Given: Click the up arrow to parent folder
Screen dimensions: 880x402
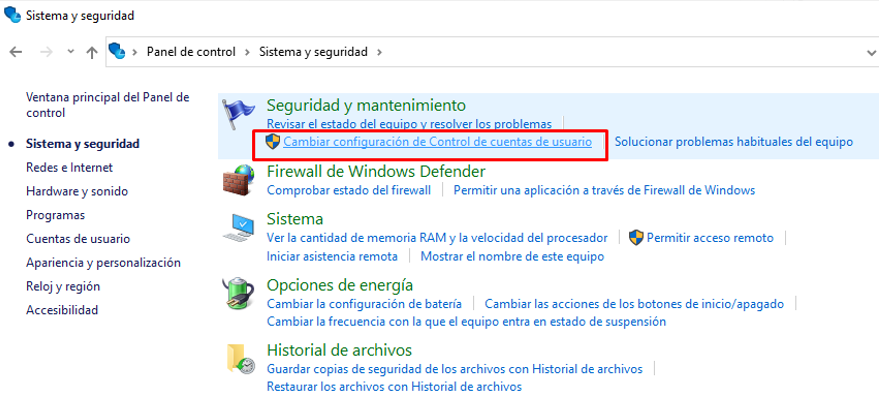Looking at the screenshot, I should click(x=92, y=51).
